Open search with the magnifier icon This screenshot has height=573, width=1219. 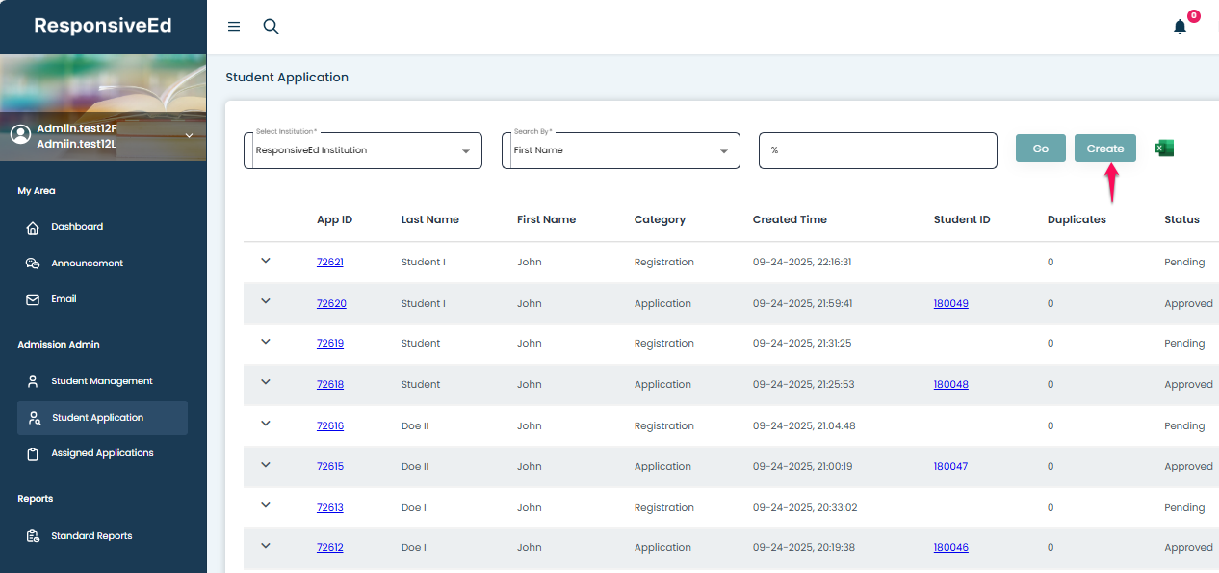tap(271, 27)
